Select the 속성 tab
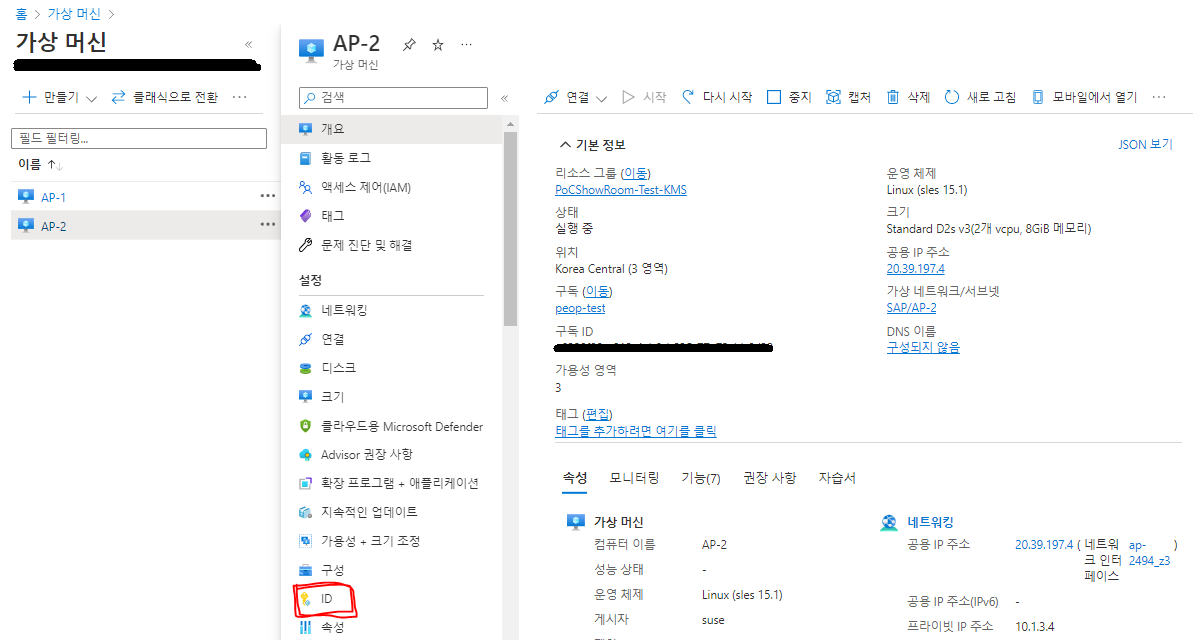Screen dimensions: 1193x640 click(574, 478)
